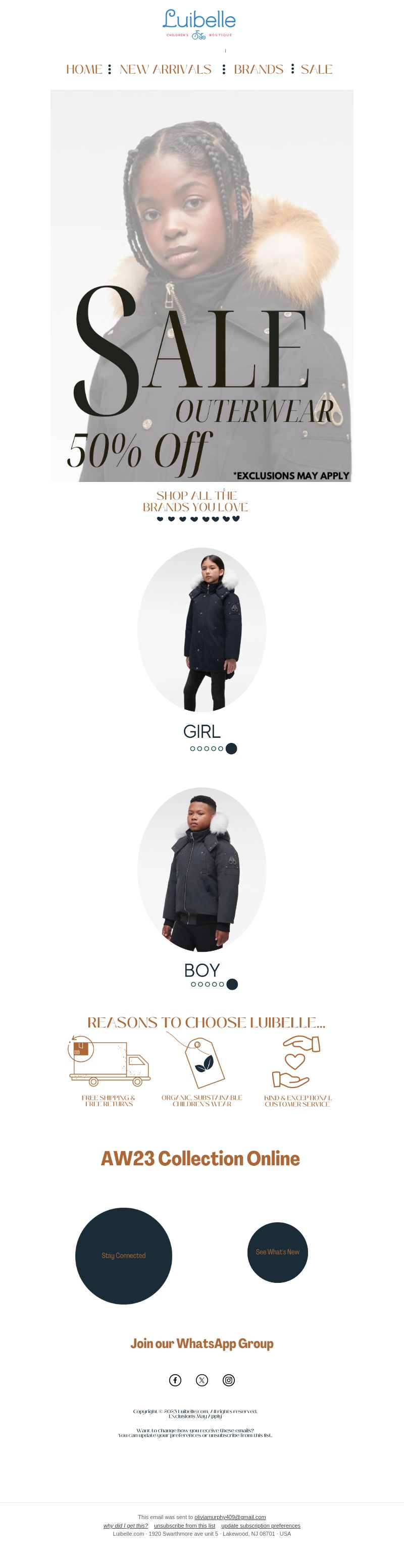The height and width of the screenshot is (1568, 404).
Task: Open the Facebook social icon
Action: point(175,1380)
